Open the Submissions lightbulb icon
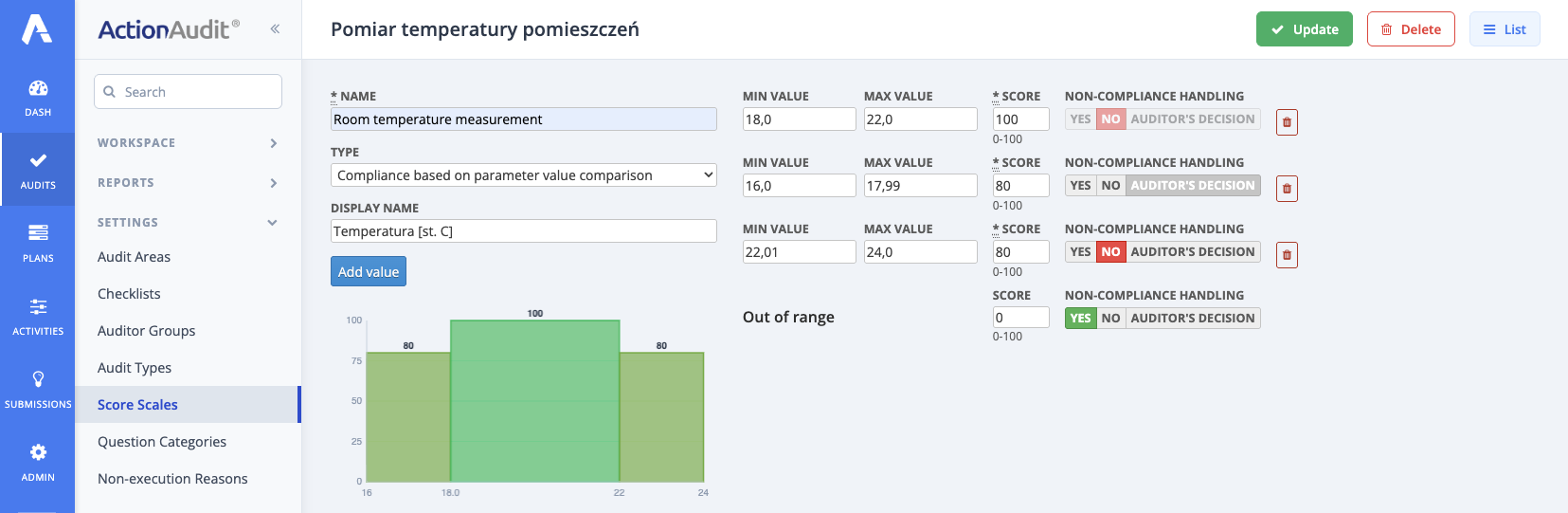The width and height of the screenshot is (1568, 513). coord(38,388)
